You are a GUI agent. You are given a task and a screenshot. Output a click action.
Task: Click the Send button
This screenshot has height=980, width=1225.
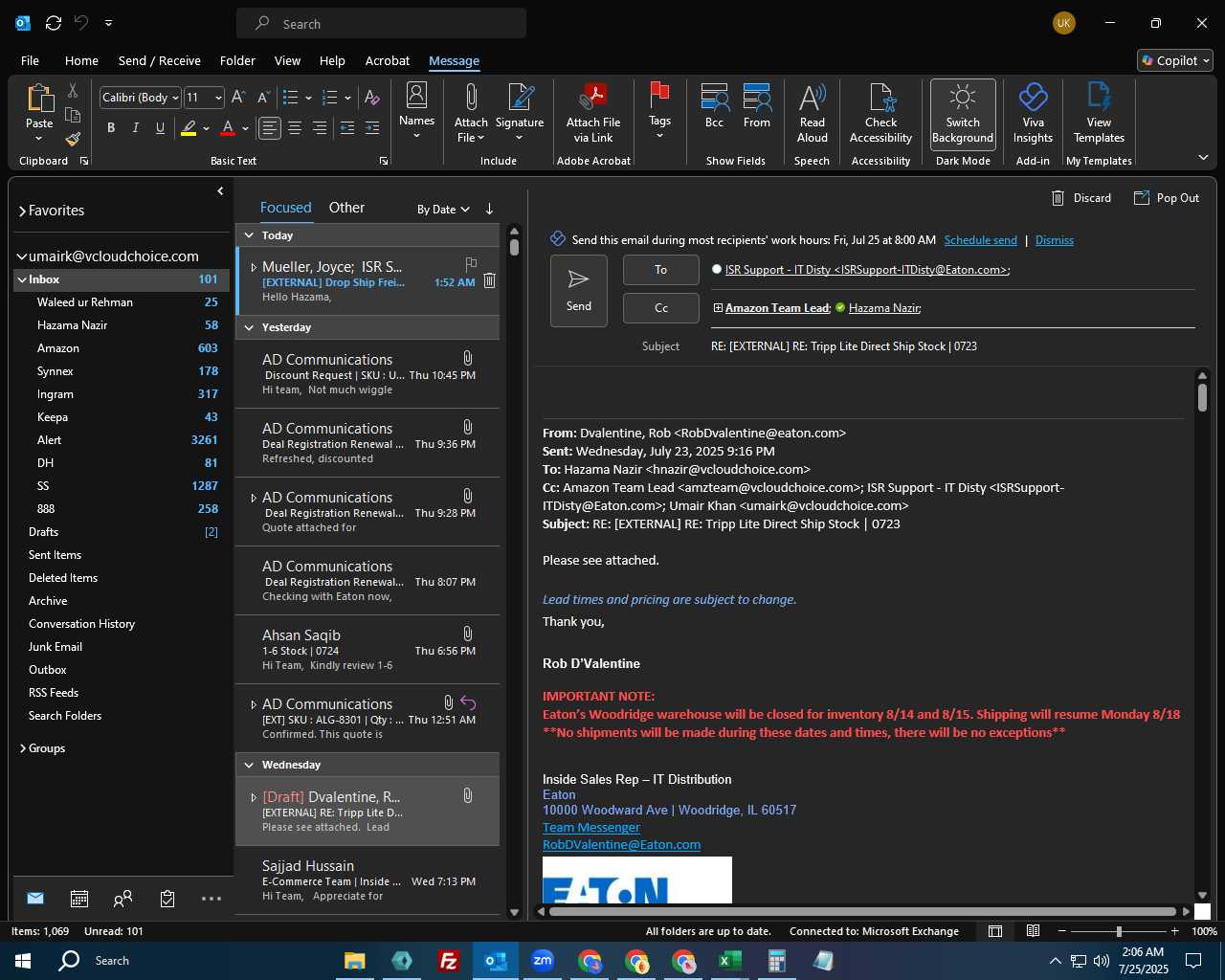click(x=578, y=291)
